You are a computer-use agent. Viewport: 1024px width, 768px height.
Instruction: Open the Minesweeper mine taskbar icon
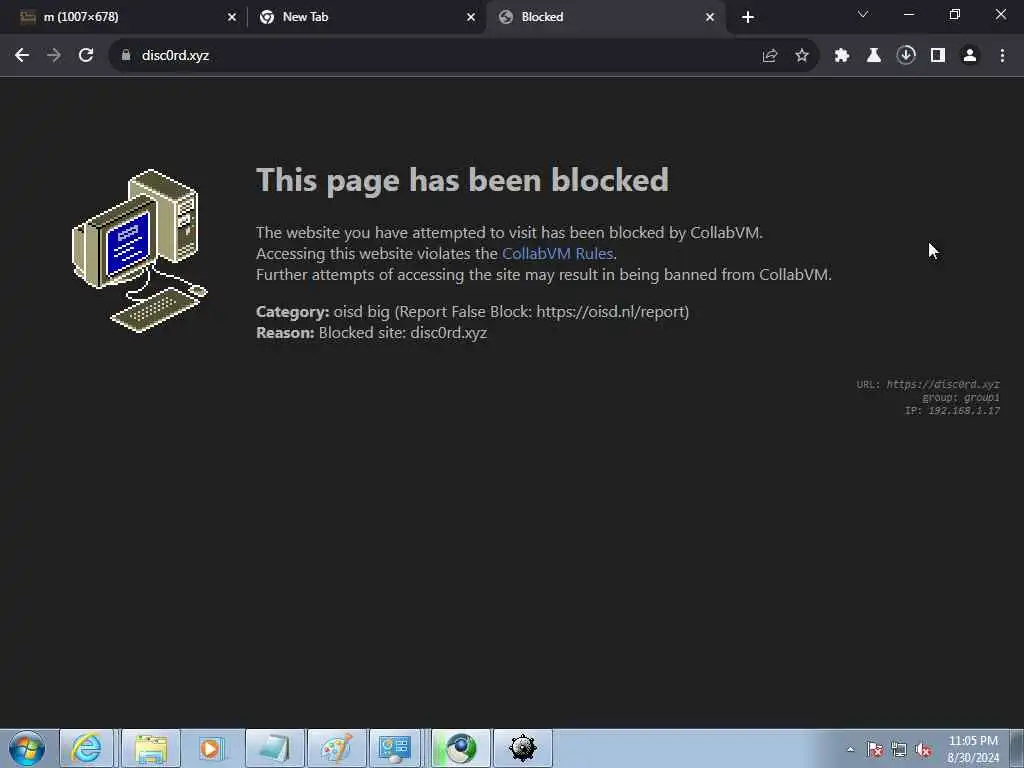pyautogui.click(x=522, y=748)
